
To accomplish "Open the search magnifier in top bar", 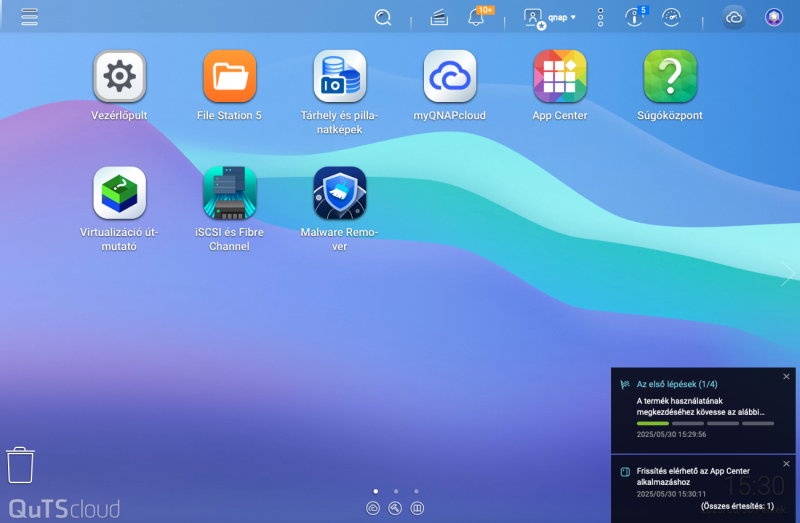I will click(x=383, y=17).
